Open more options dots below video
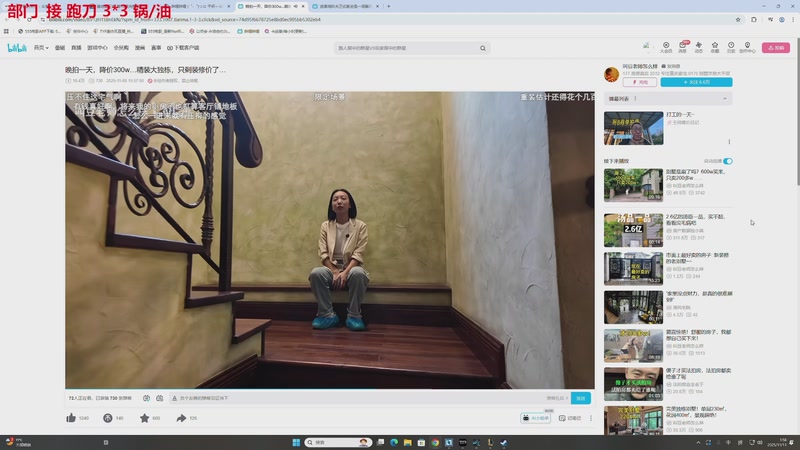 pos(591,418)
